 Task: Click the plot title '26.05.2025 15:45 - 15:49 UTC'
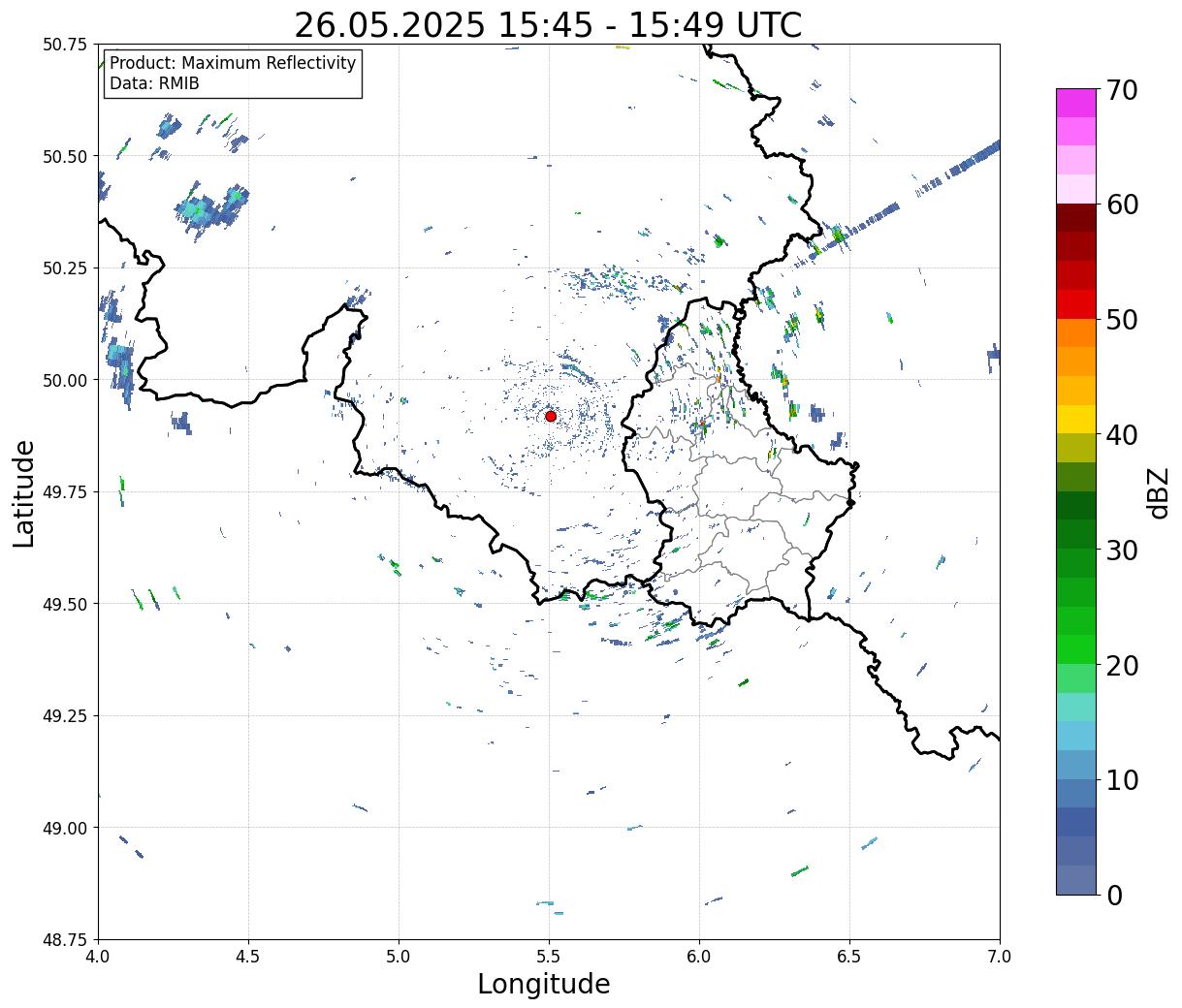[x=548, y=25]
